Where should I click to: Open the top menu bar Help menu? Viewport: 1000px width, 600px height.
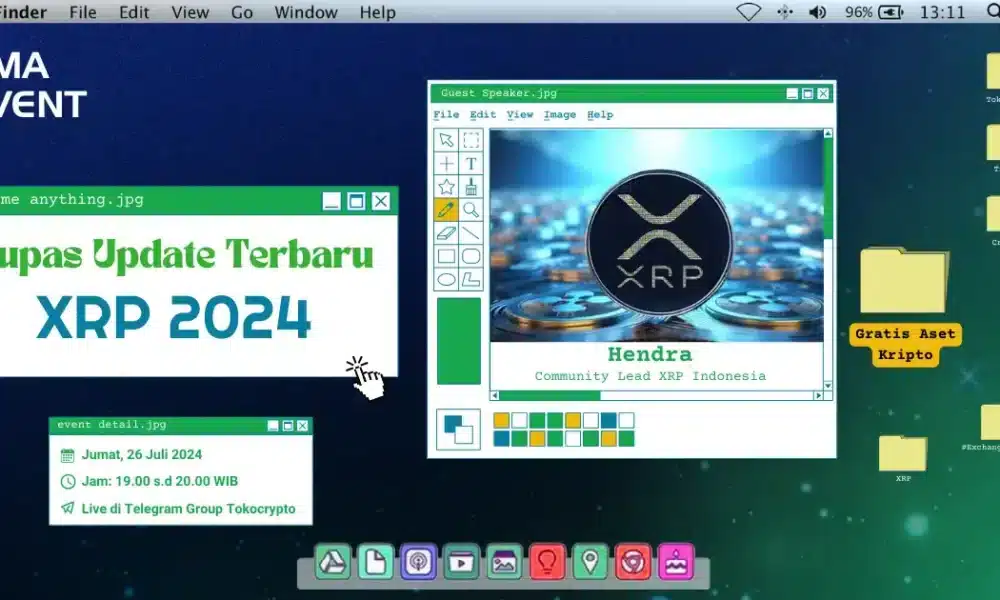[x=378, y=12]
